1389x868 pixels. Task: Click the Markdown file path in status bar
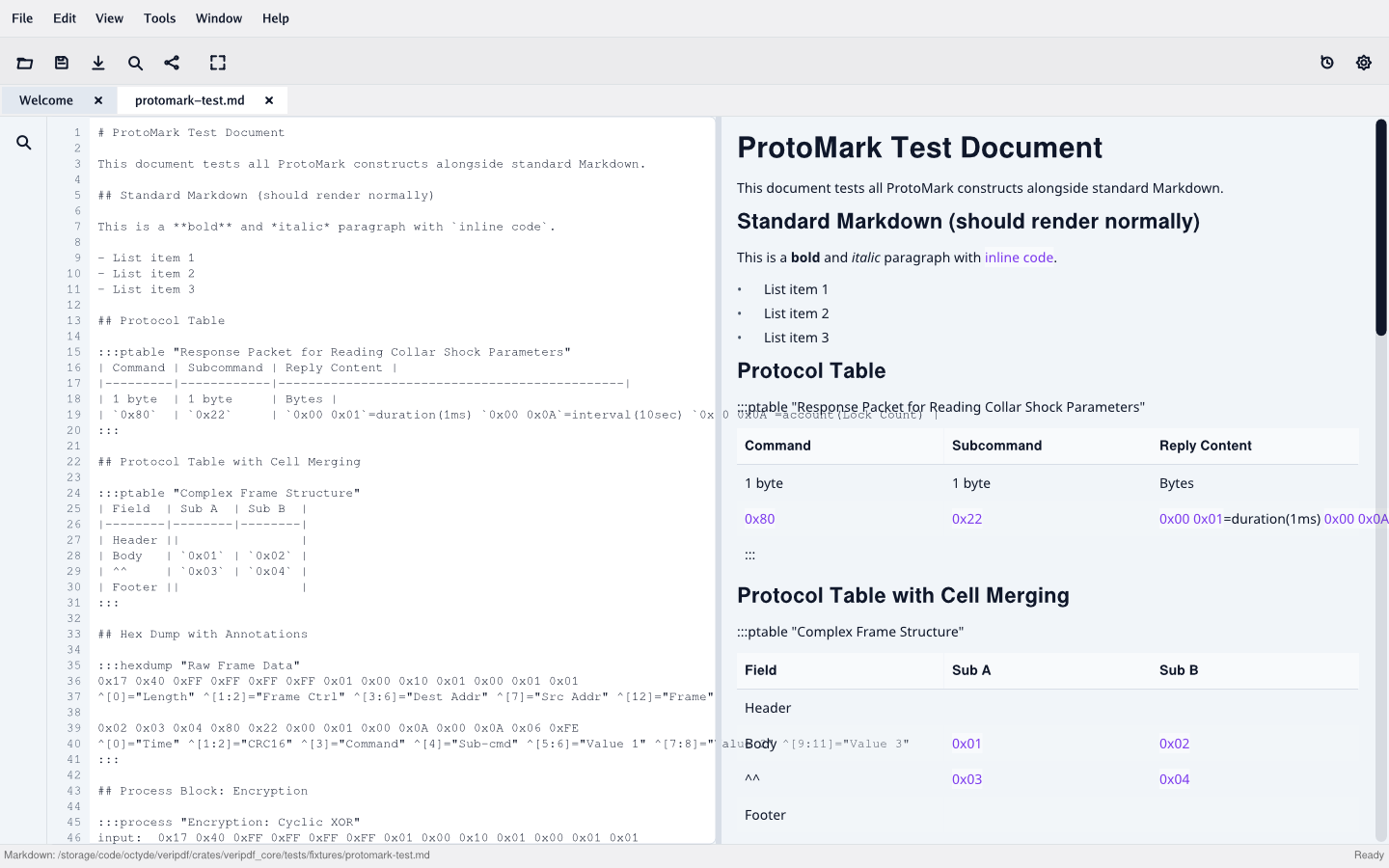click(217, 855)
